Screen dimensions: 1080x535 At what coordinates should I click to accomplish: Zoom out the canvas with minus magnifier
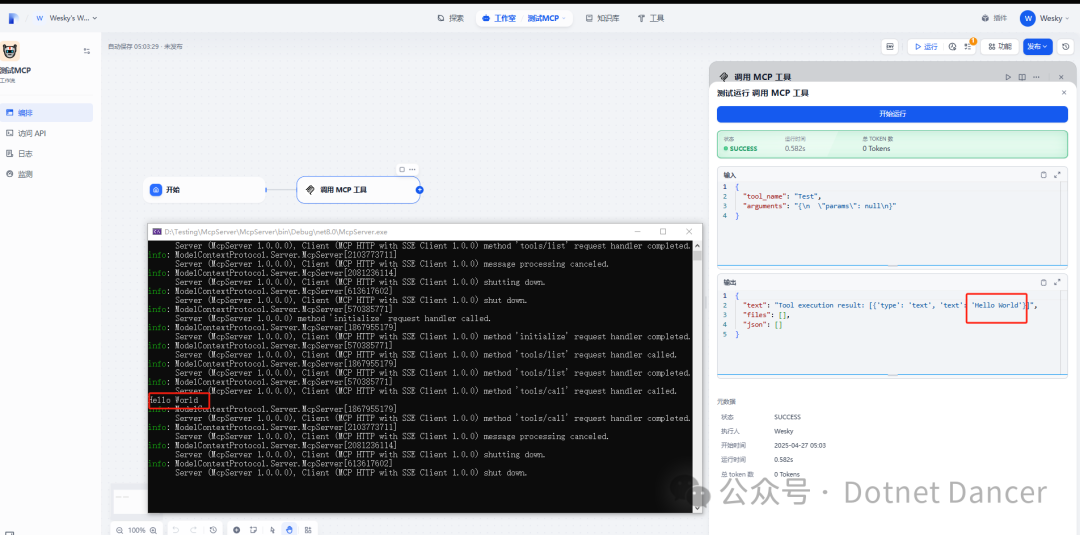[119, 530]
